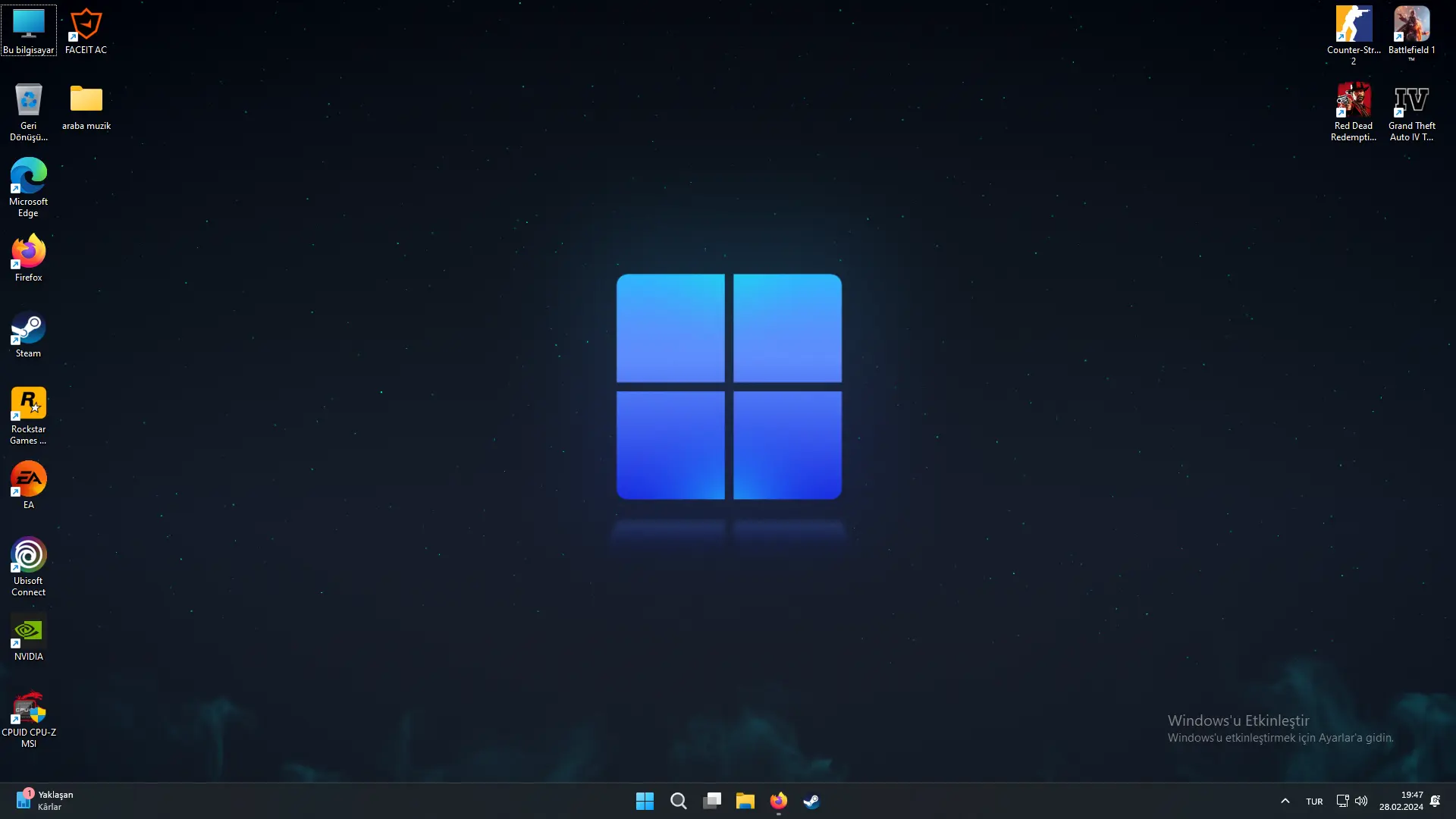Viewport: 1456px width, 819px height.
Task: Select the Rockstar Games launcher shortcut
Action: pos(29,416)
